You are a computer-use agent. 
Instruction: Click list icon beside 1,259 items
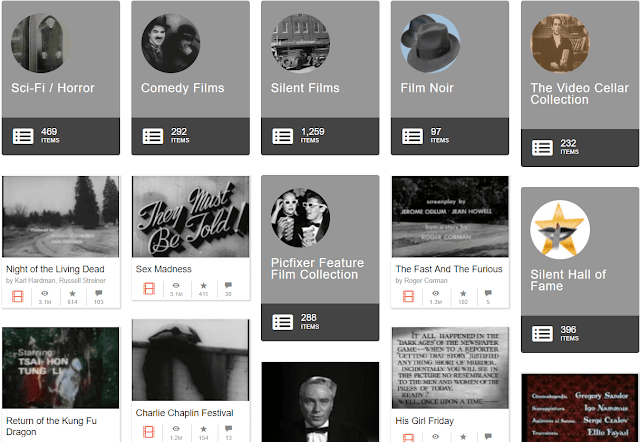[282, 136]
